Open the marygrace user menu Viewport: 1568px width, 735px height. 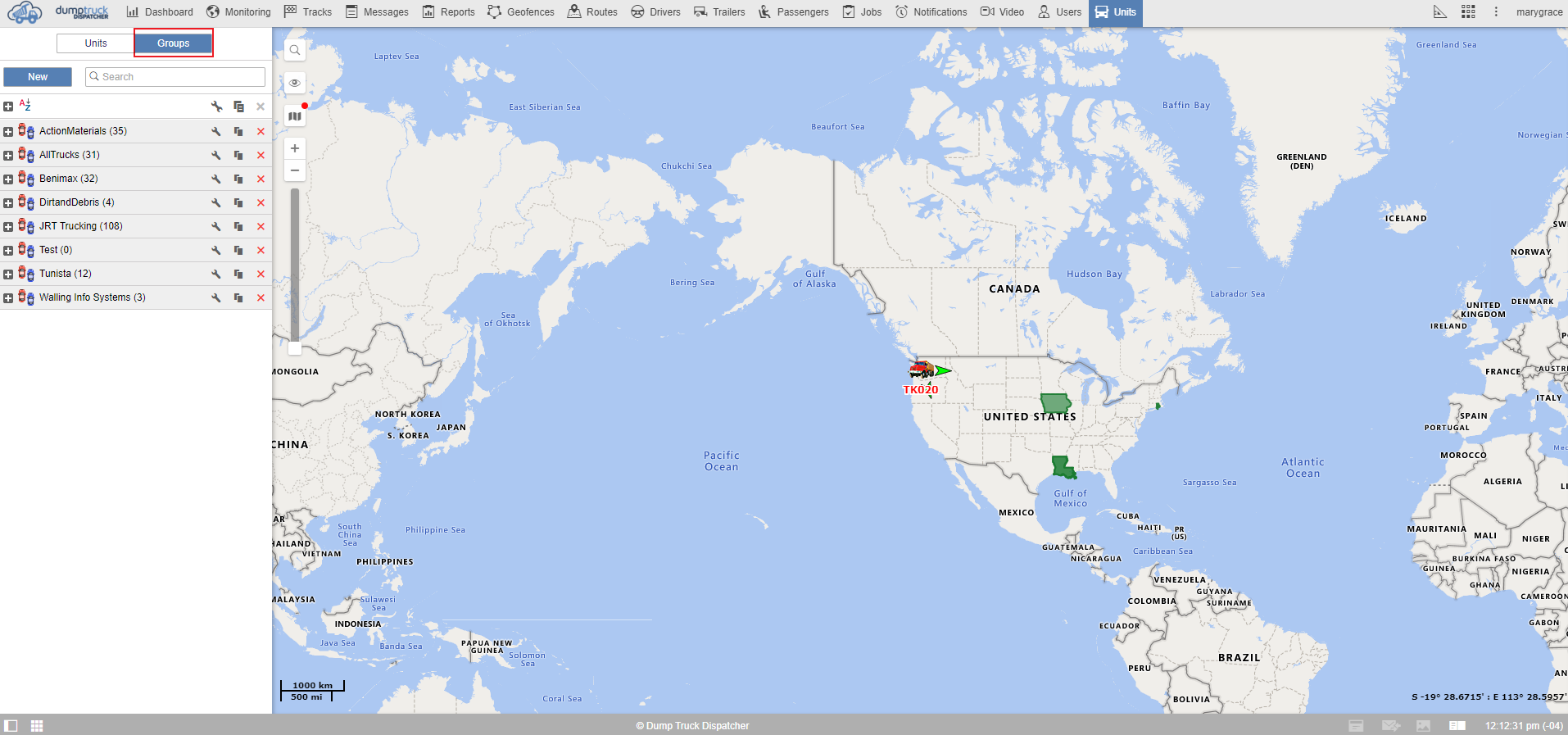click(x=1539, y=11)
